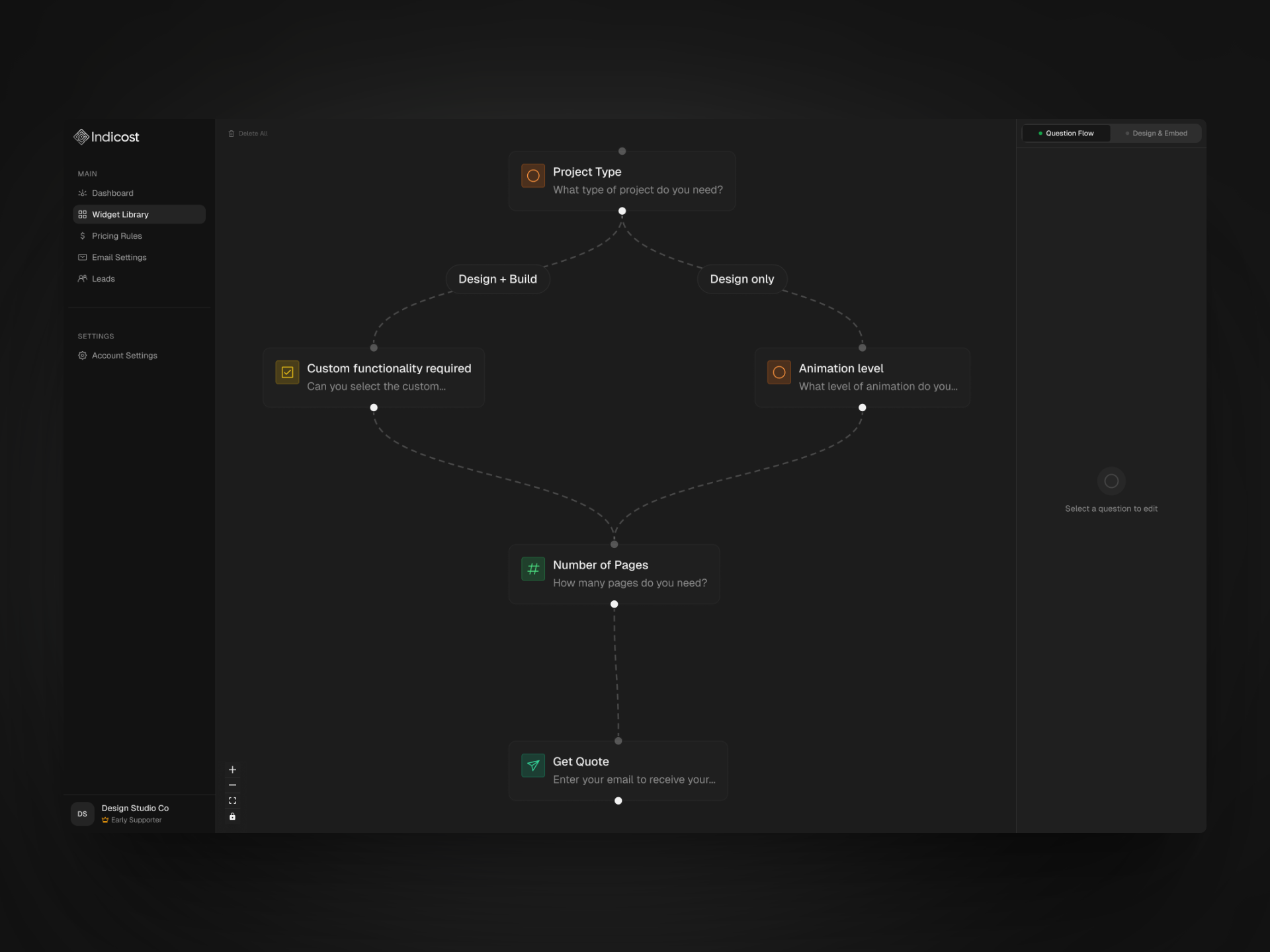Stay on the Question Flow tab
This screenshot has height=952, width=1270.
[1066, 133]
